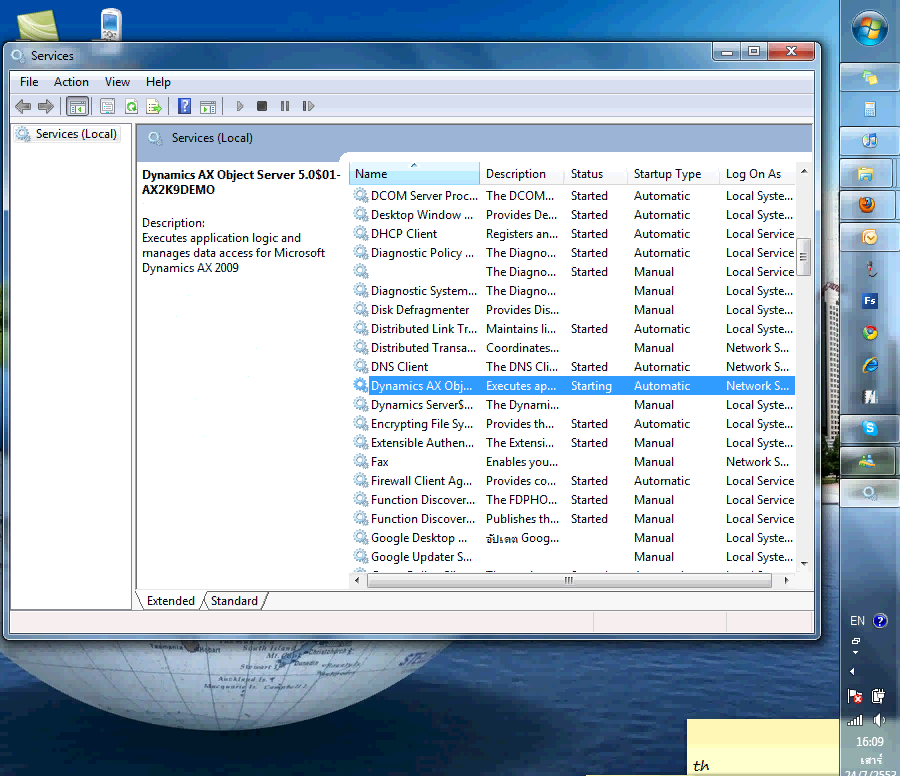Pause the selected service
900x776 pixels.
(285, 106)
